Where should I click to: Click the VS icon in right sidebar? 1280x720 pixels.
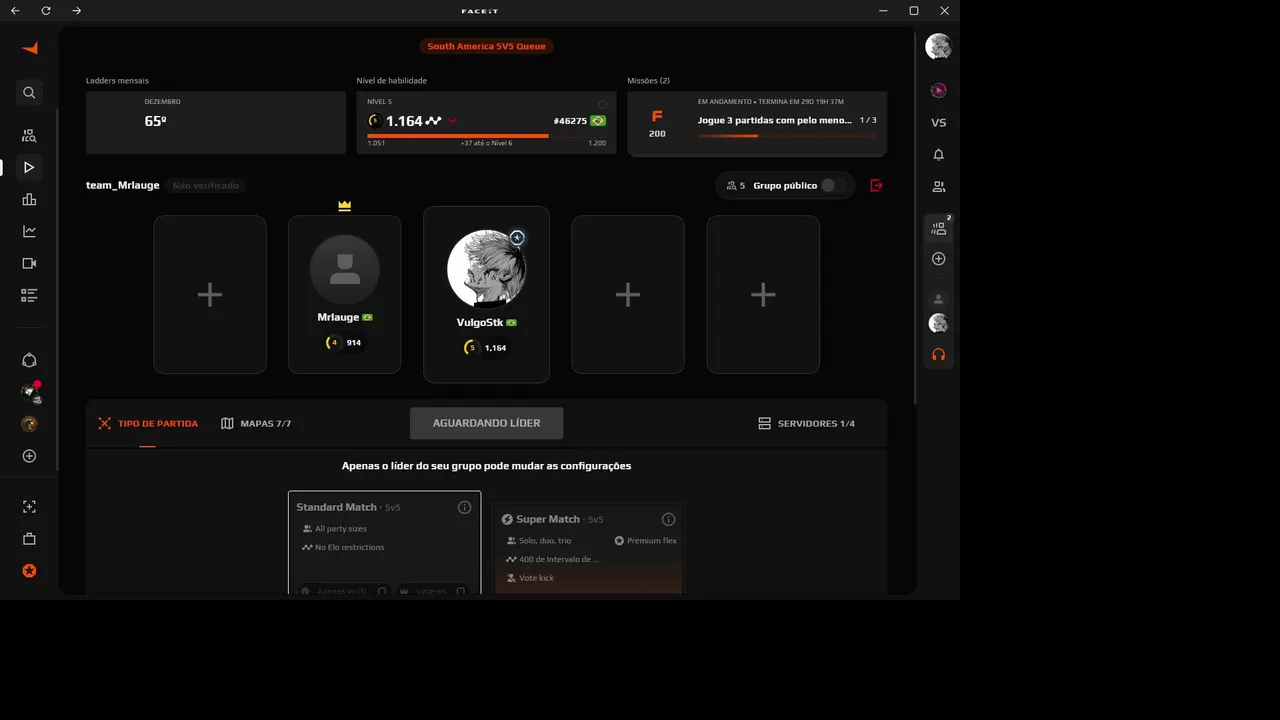click(938, 122)
